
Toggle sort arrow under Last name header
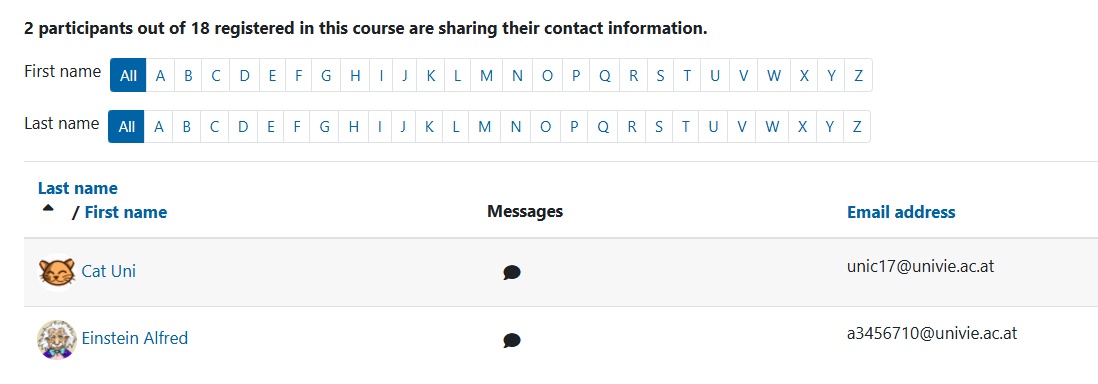coord(48,208)
